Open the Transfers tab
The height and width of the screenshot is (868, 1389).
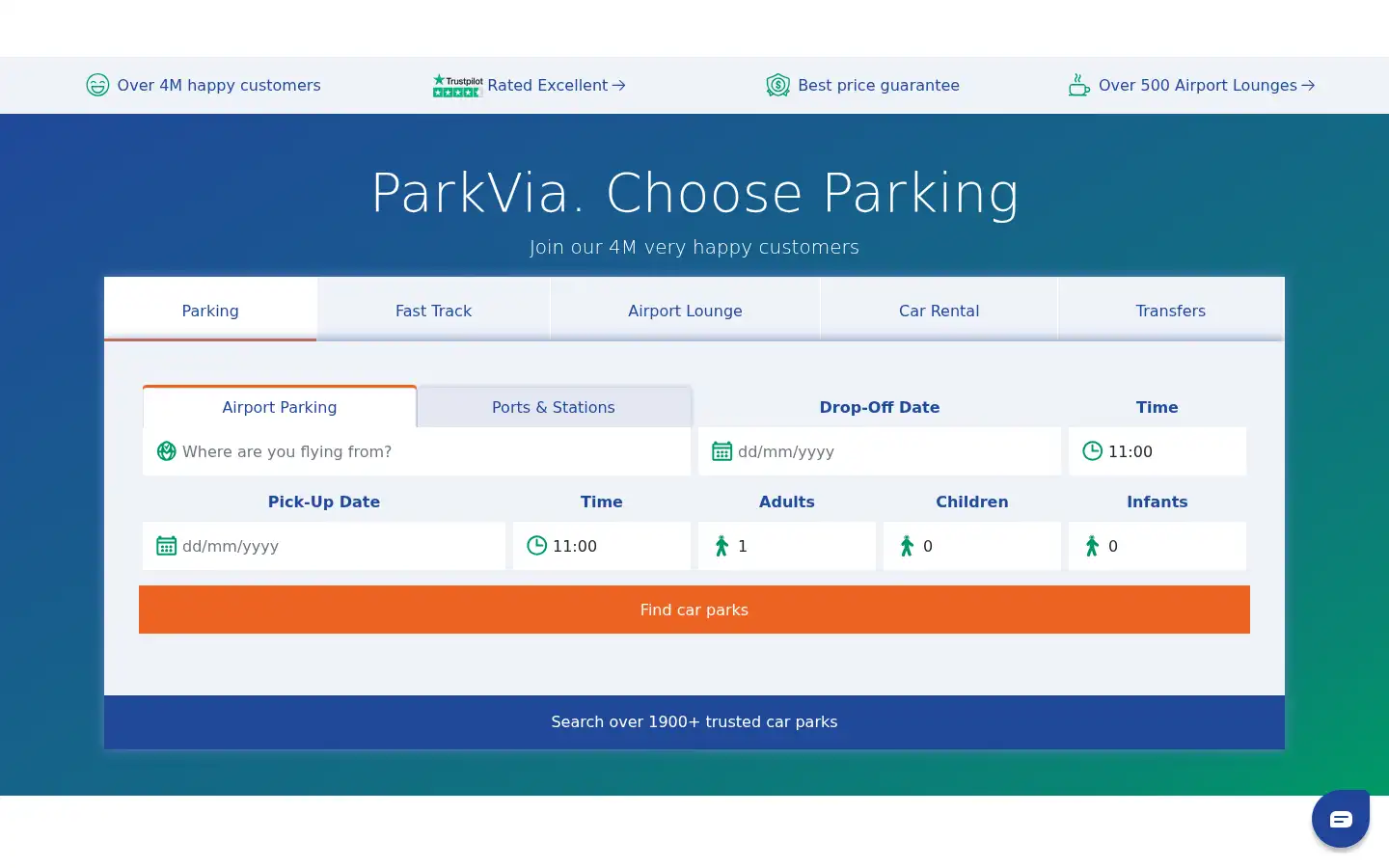tap(1171, 310)
